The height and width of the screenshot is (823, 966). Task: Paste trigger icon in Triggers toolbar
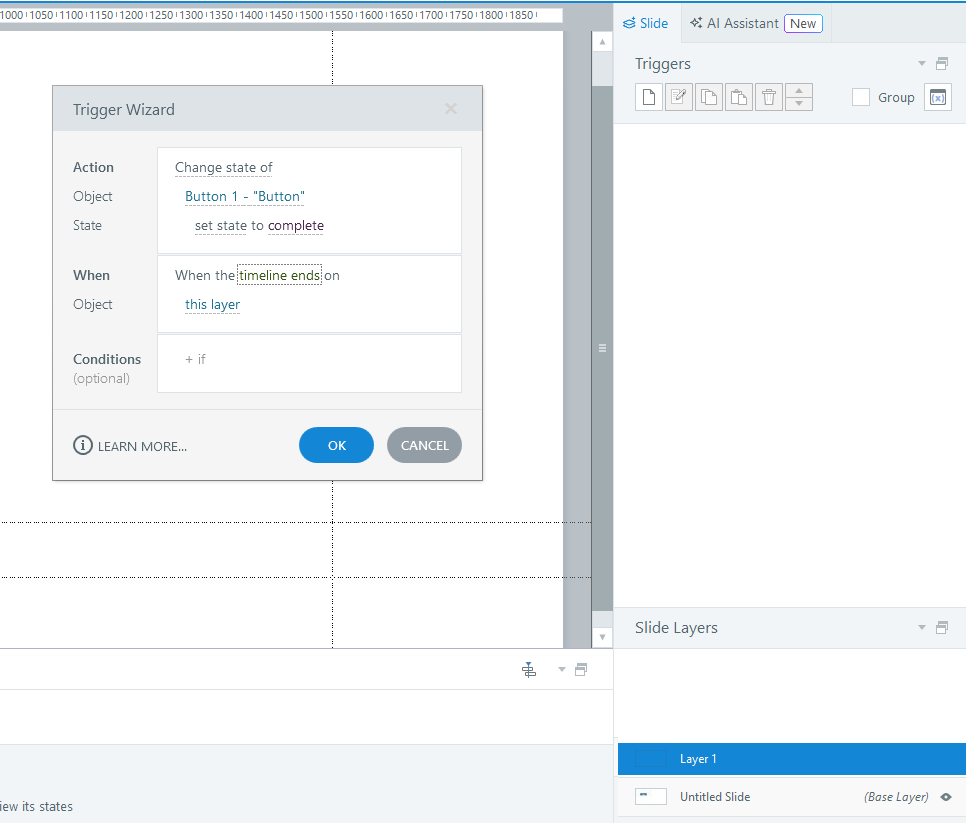click(739, 97)
